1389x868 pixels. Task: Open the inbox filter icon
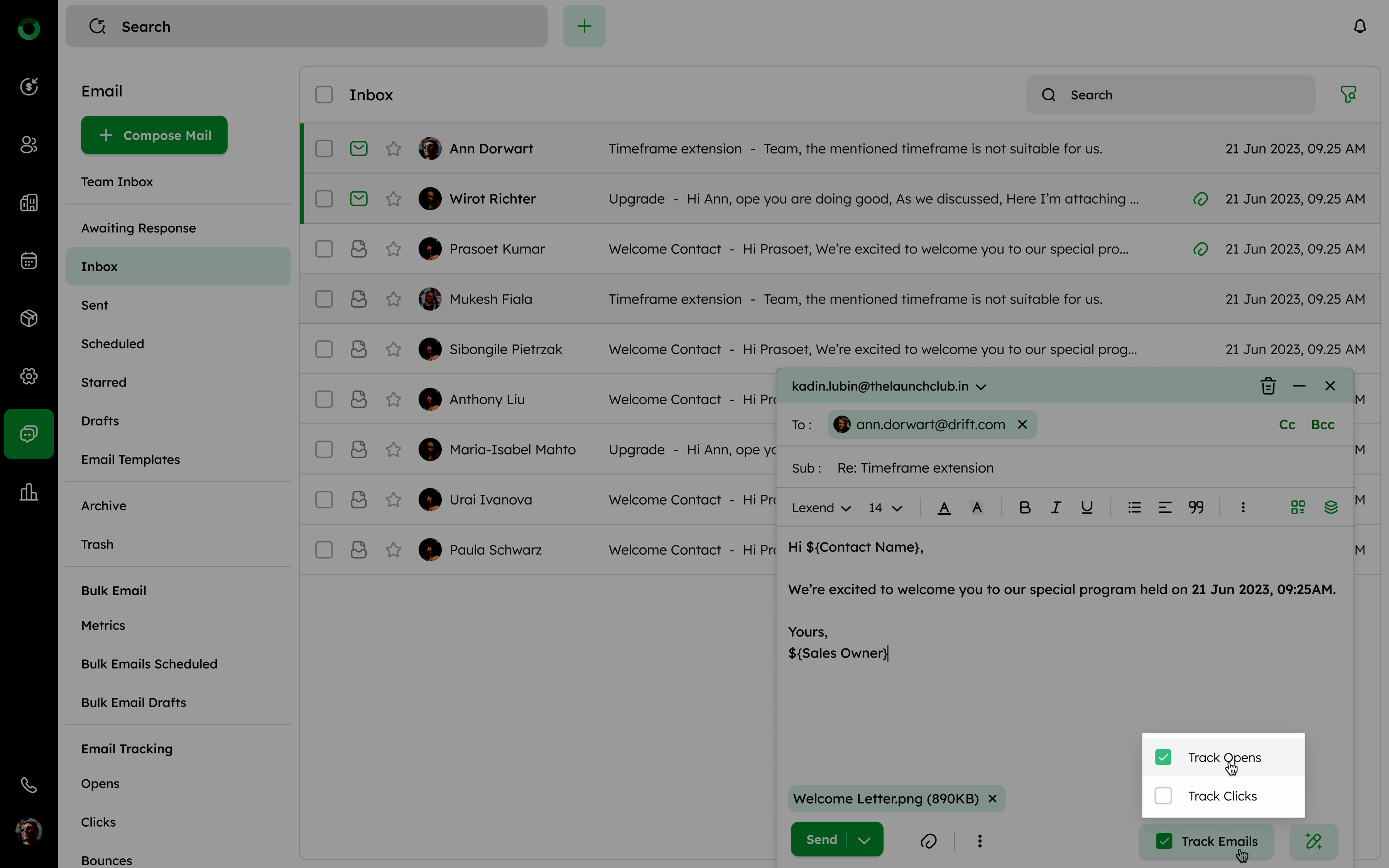[x=1348, y=95]
